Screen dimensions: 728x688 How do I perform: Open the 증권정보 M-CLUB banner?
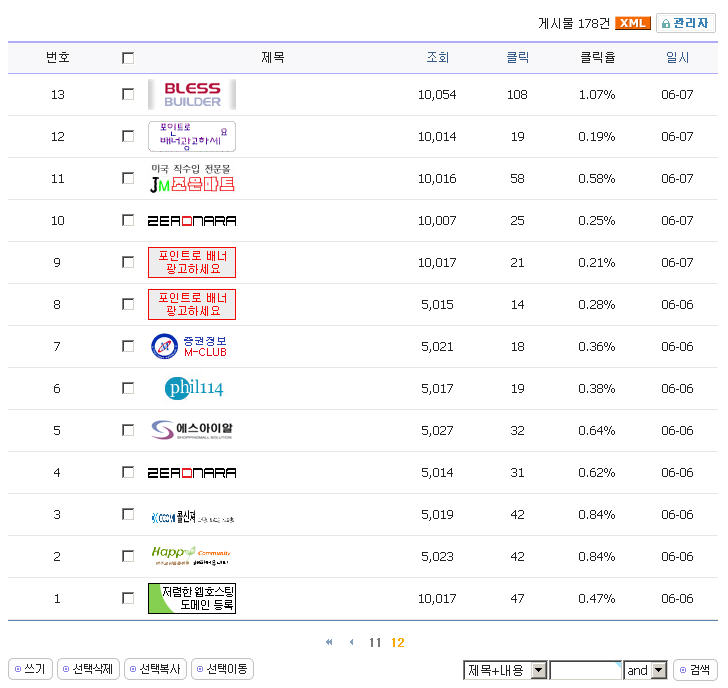point(190,346)
